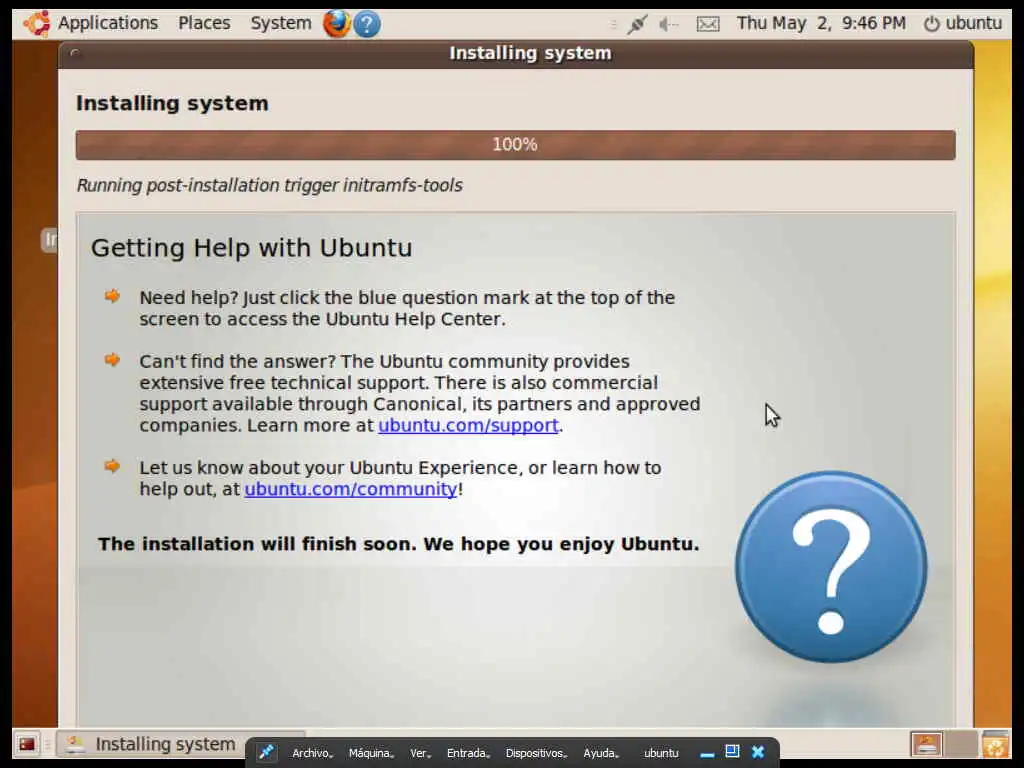Click the bullet arrow beside 'Need help?'
The image size is (1024, 768).
point(112,296)
